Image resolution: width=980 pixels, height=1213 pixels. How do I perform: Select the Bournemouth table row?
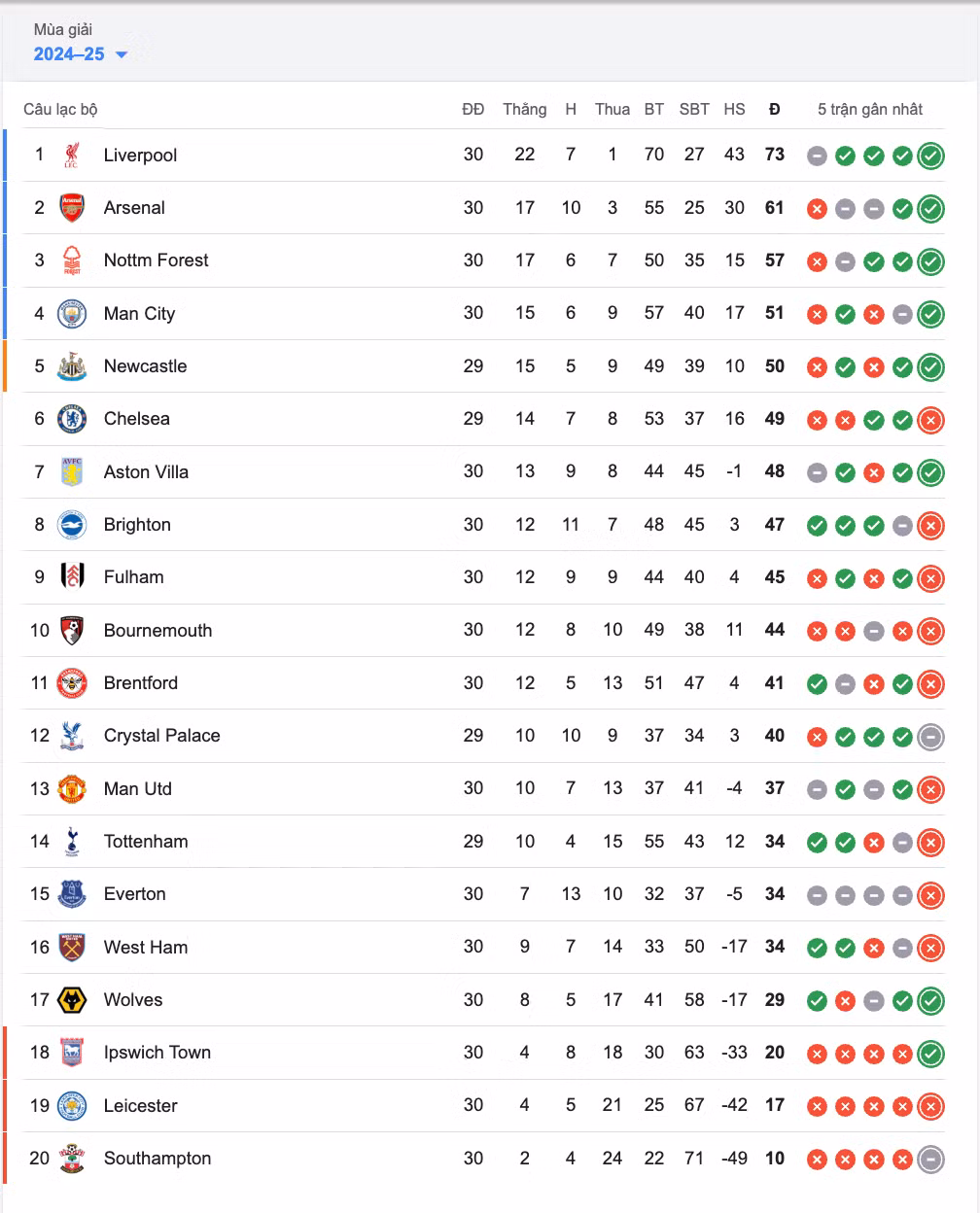[483, 631]
